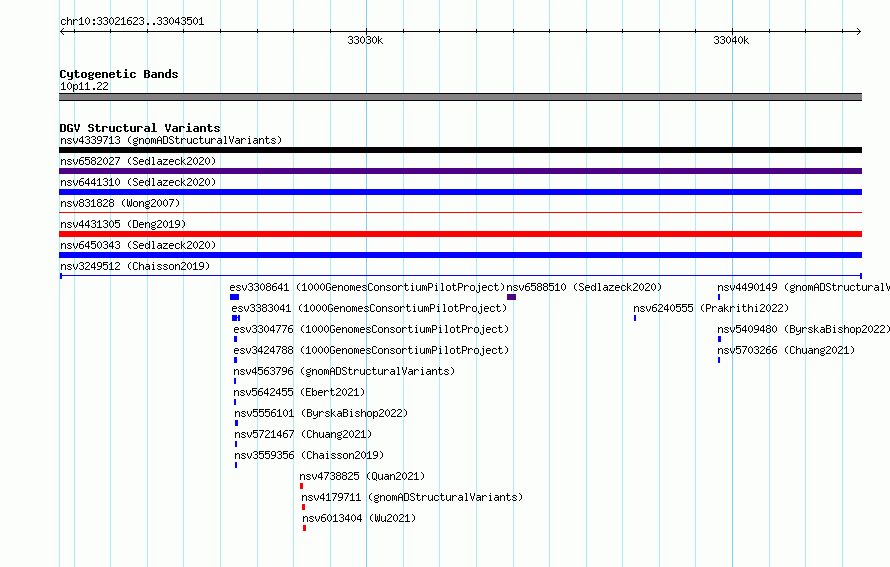Viewport: 890px width, 567px height.
Task: Select the red nsv6013404 marker
Action: (305, 528)
